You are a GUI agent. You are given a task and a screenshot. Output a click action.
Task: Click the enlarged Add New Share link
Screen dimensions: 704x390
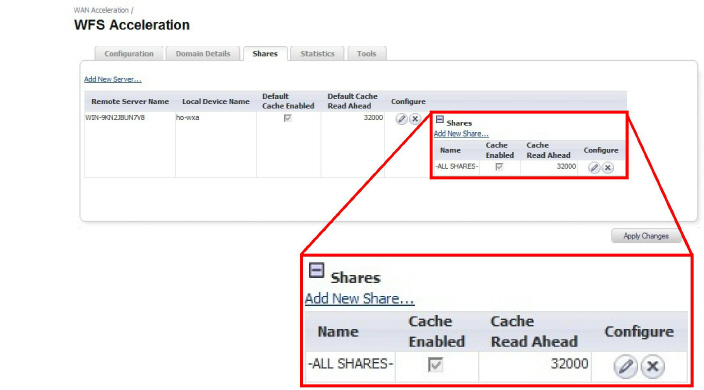pos(360,298)
